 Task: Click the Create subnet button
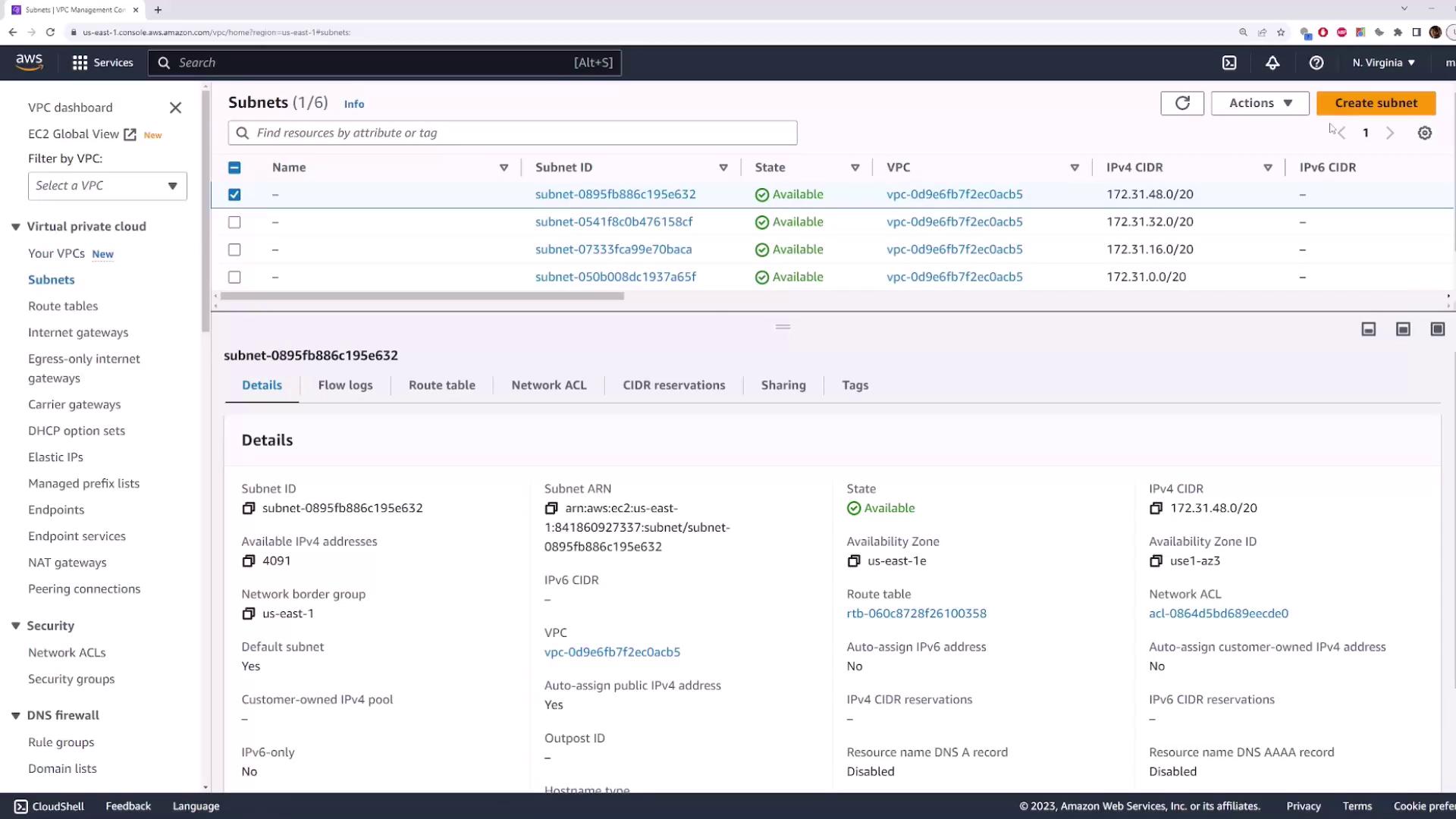[1376, 103]
